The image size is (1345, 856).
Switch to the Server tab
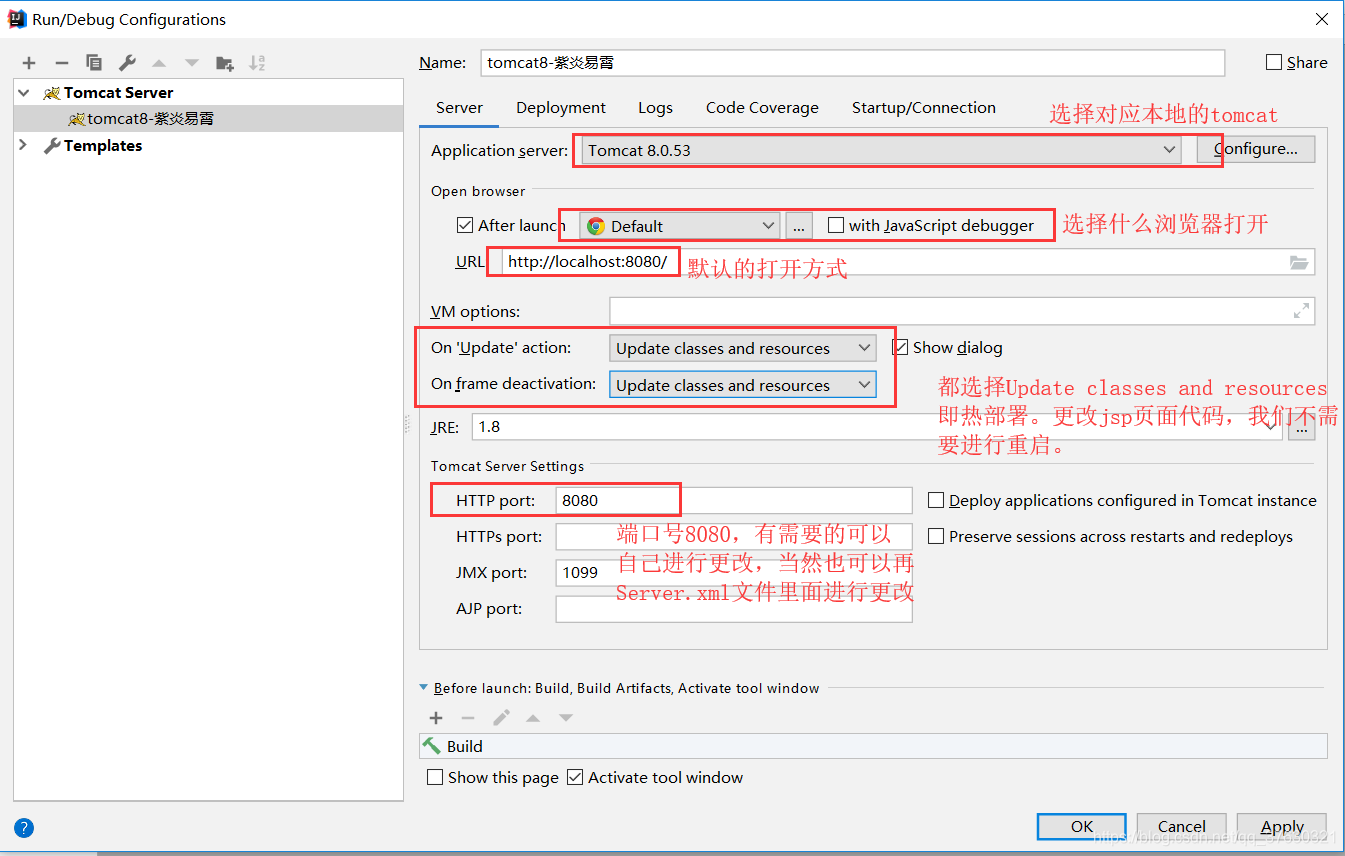(x=459, y=108)
